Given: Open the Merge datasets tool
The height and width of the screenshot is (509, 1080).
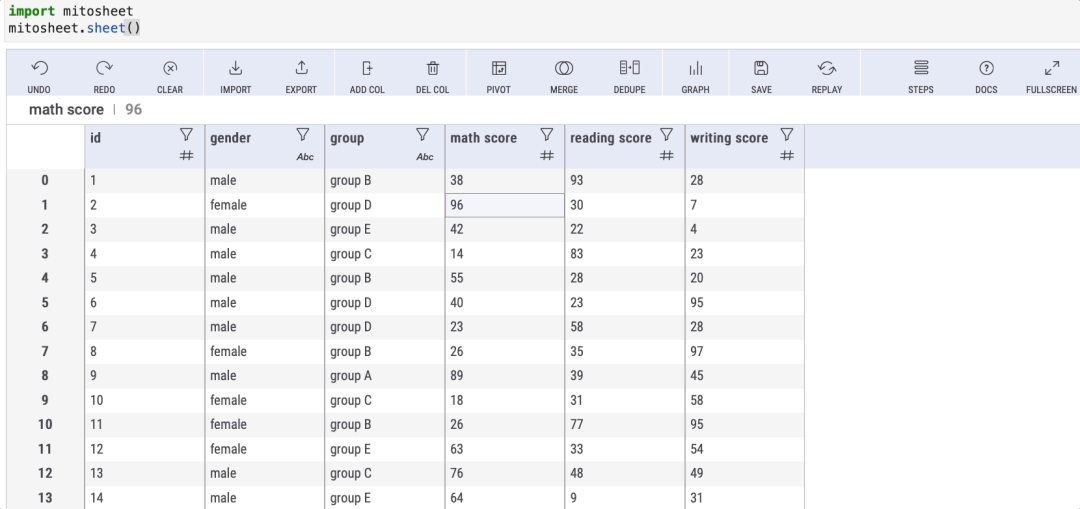Looking at the screenshot, I should coord(564,69).
